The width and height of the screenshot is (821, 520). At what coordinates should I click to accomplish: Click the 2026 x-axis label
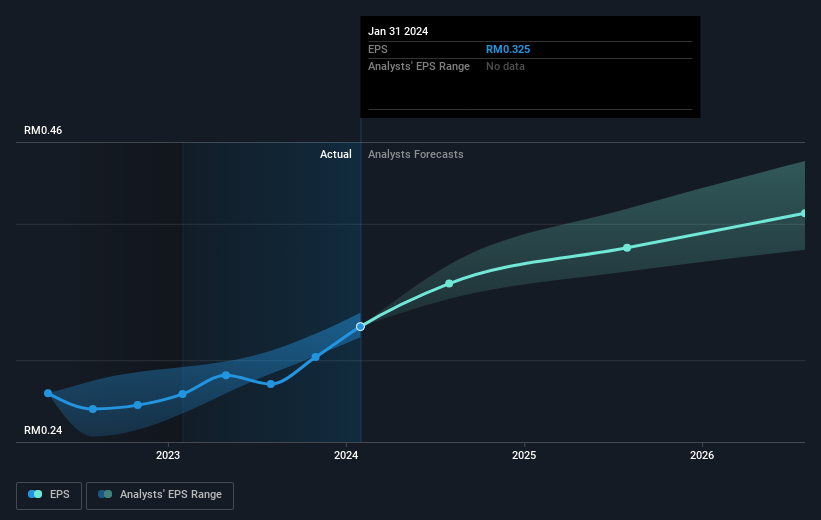(x=702, y=455)
